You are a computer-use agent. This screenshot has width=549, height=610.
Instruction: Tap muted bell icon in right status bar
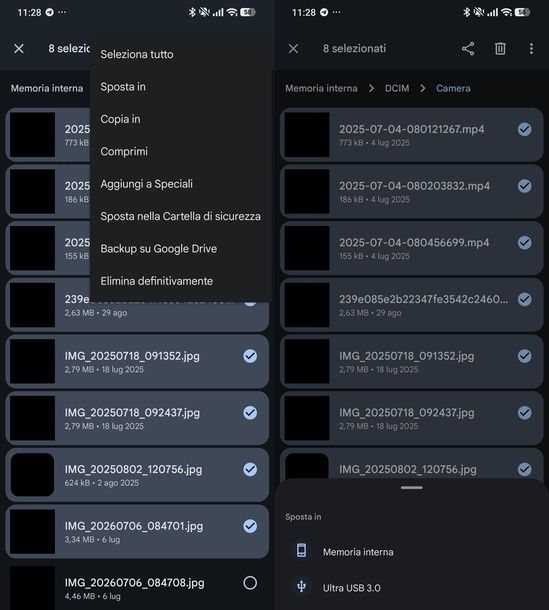[479, 12]
